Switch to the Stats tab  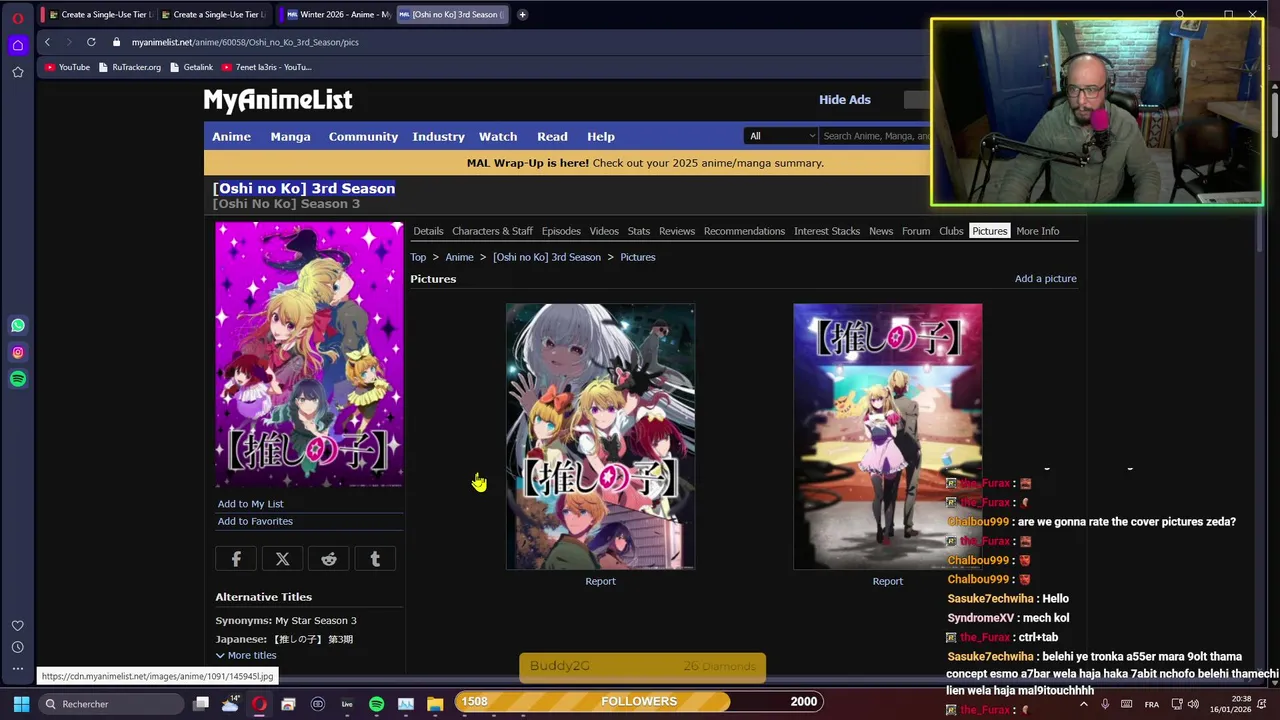(x=639, y=231)
